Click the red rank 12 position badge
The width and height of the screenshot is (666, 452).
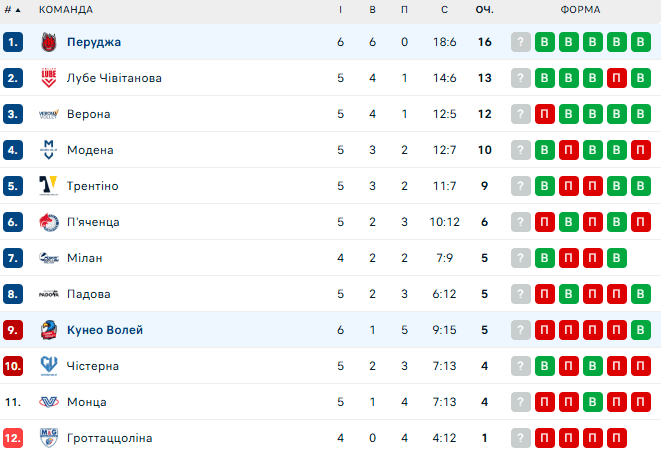point(13,438)
